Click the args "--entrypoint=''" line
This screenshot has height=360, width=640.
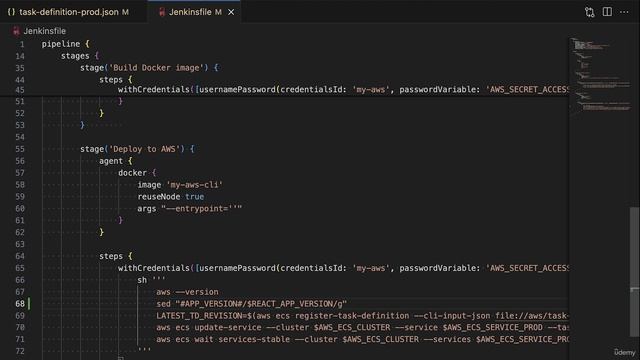pos(190,209)
